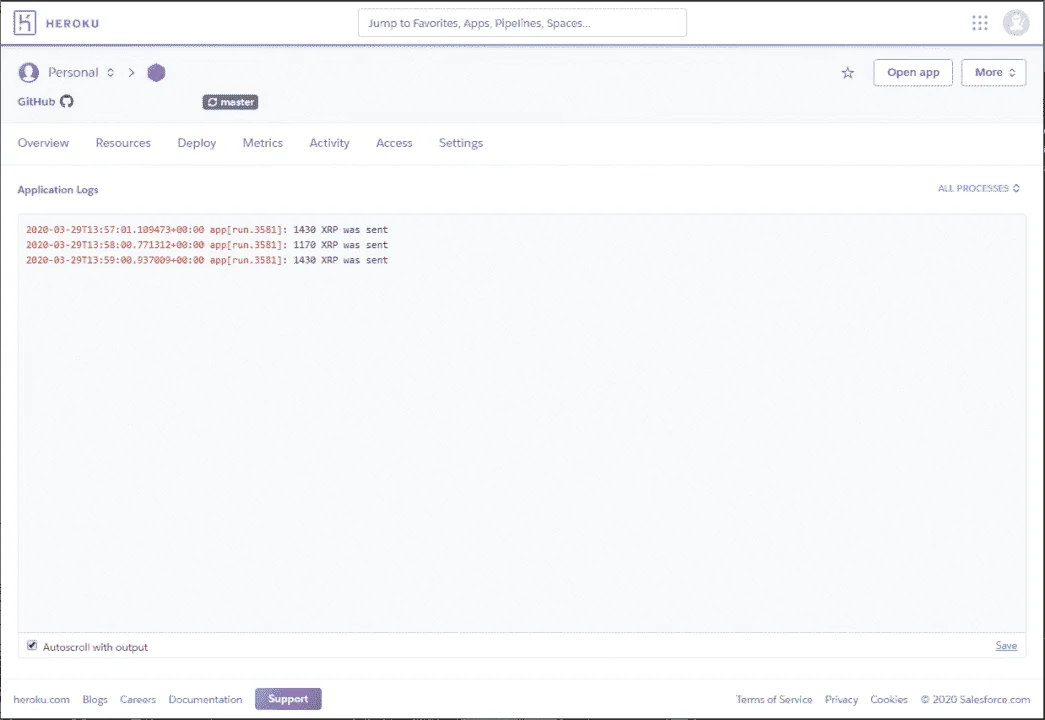1045x720 pixels.
Task: Open the More dropdown menu
Action: tap(994, 72)
